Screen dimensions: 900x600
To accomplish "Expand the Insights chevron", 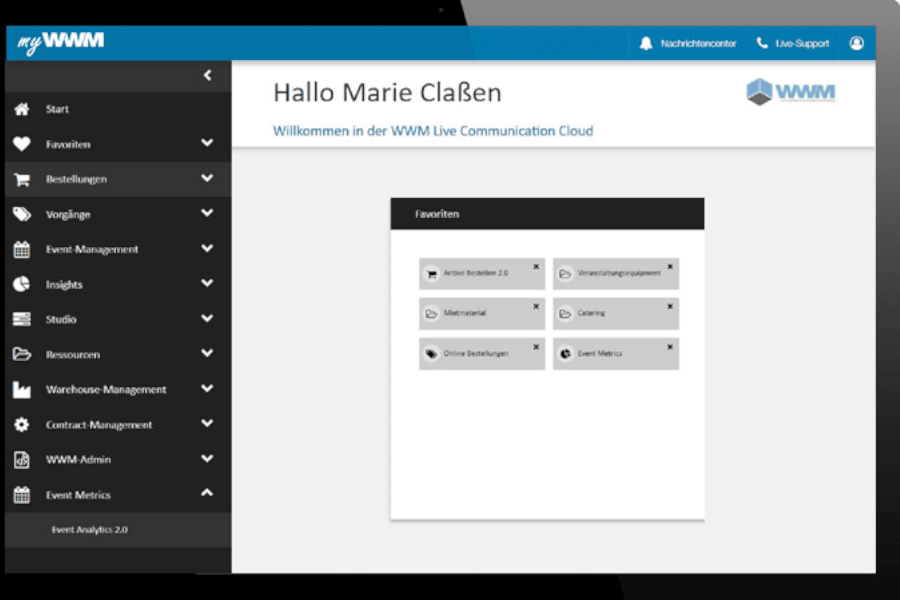I will tap(207, 283).
